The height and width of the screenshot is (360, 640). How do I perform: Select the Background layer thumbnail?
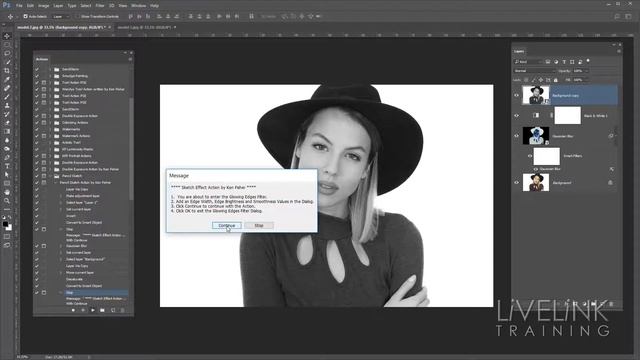(x=536, y=182)
